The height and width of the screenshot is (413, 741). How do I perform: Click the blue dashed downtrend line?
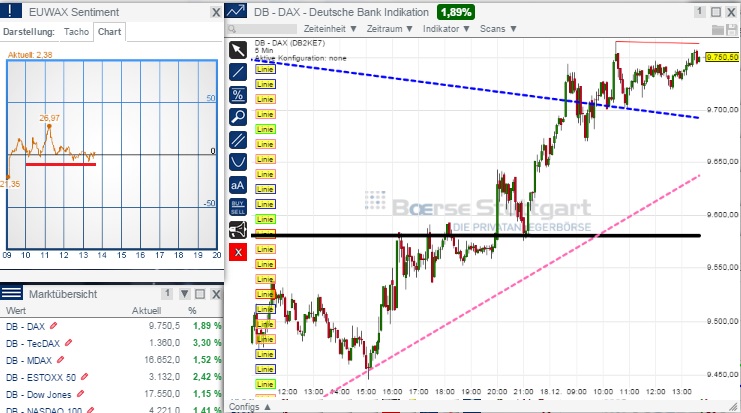point(476,88)
